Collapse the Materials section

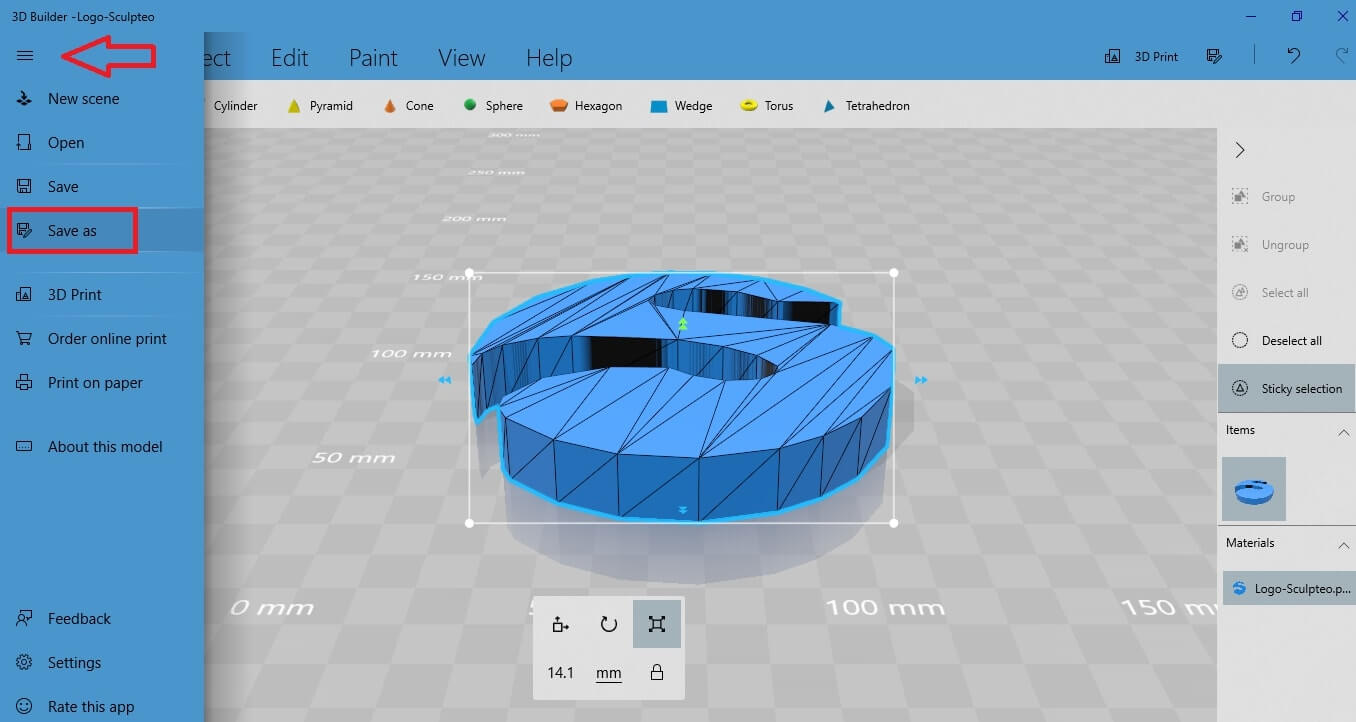tap(1344, 545)
